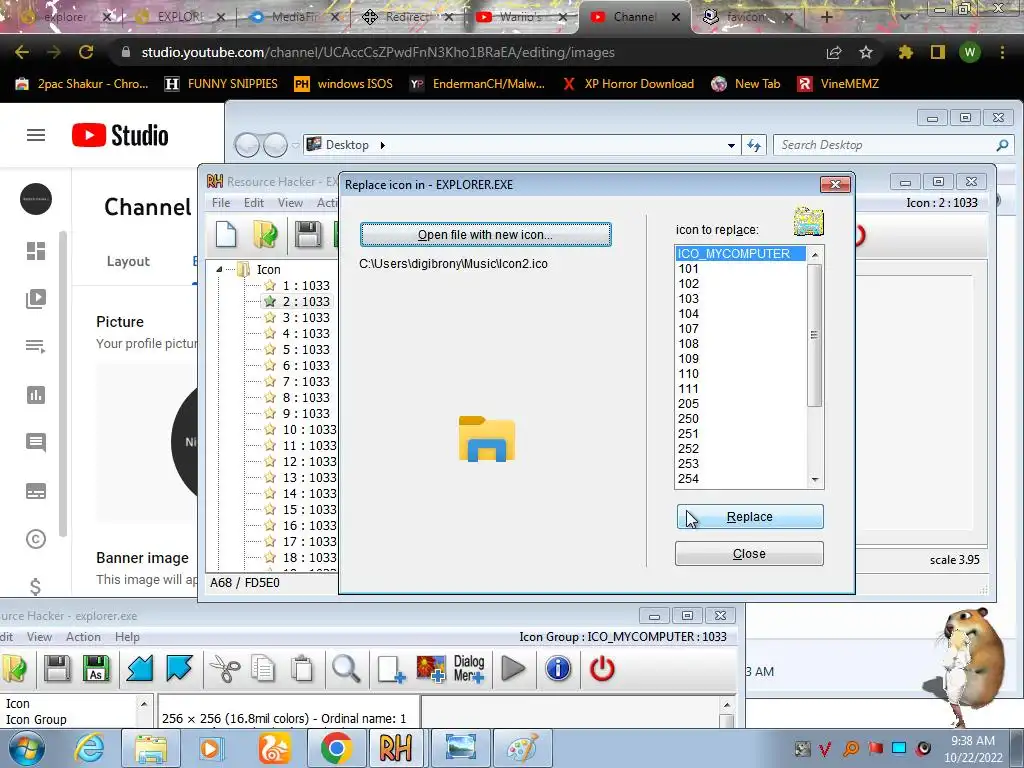Open Copyright icon in Studio sidebar
Screen dimensions: 1024x768
tap(36, 539)
